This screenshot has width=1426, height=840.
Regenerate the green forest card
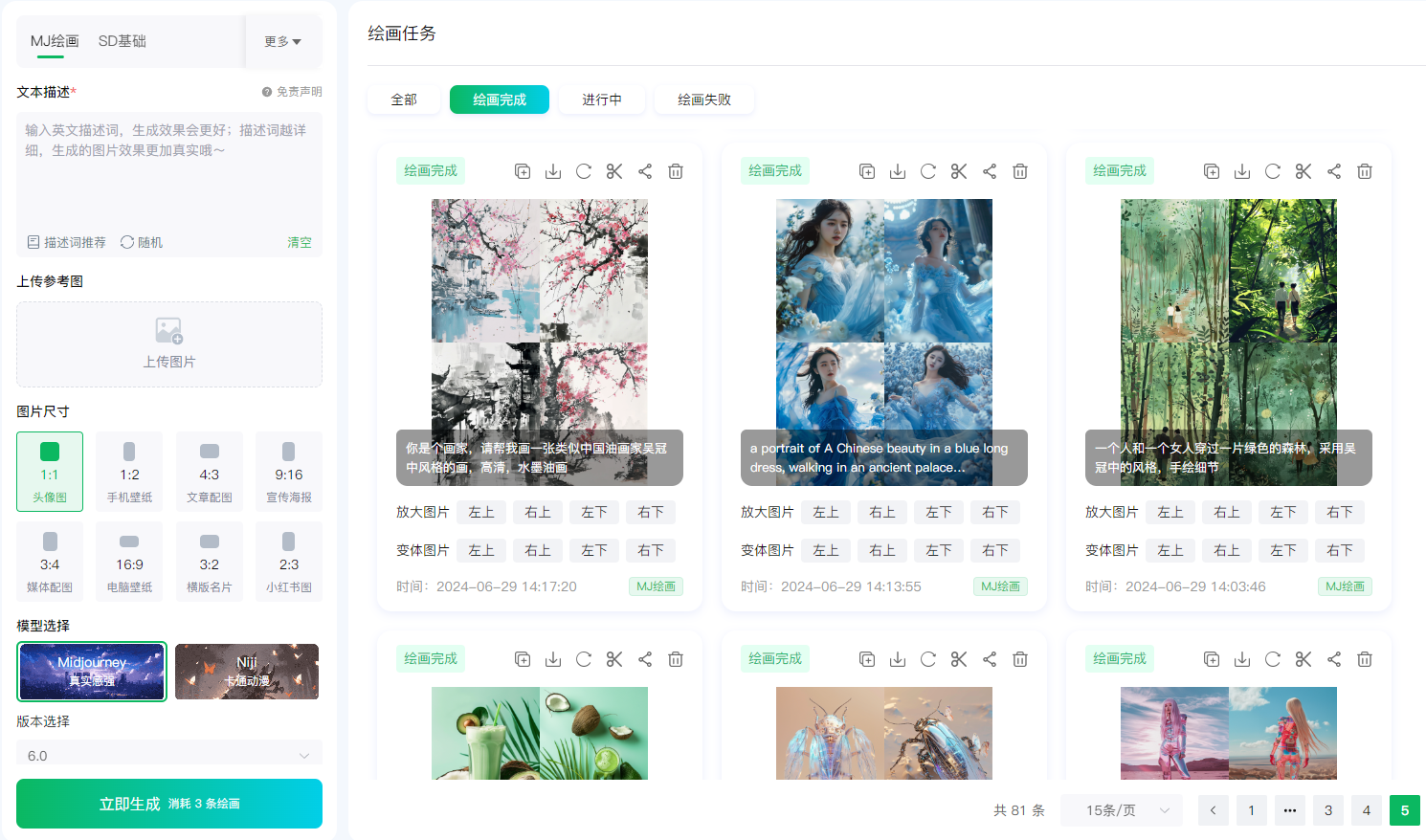1273,171
